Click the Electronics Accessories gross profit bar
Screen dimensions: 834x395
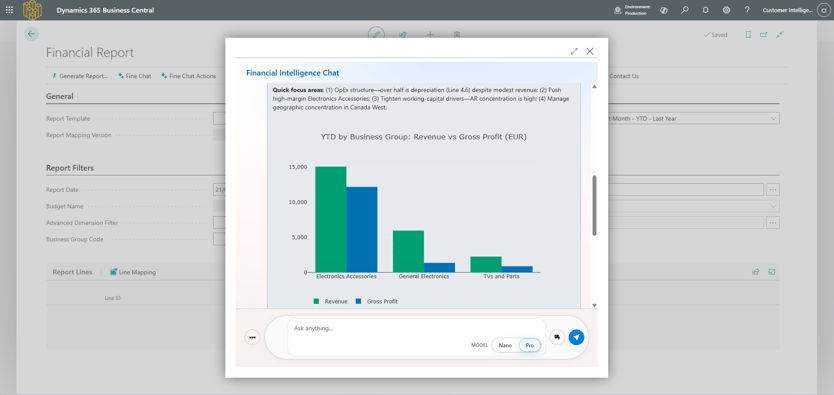(x=362, y=230)
